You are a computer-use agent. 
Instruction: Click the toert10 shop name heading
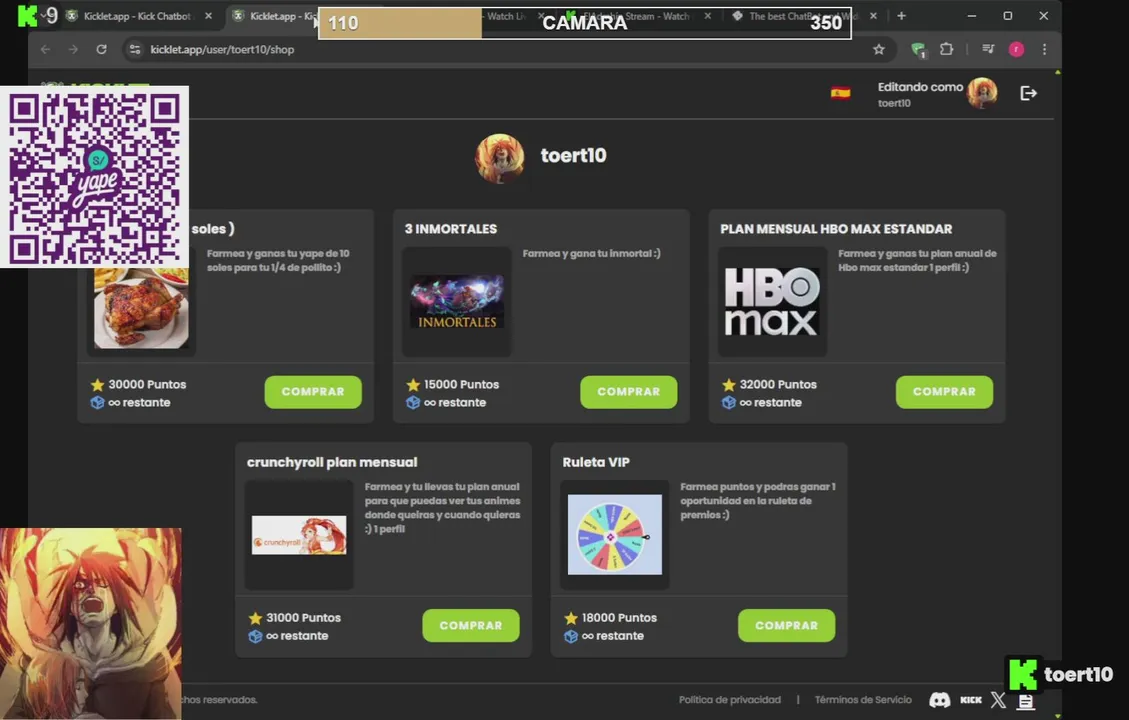[573, 156]
